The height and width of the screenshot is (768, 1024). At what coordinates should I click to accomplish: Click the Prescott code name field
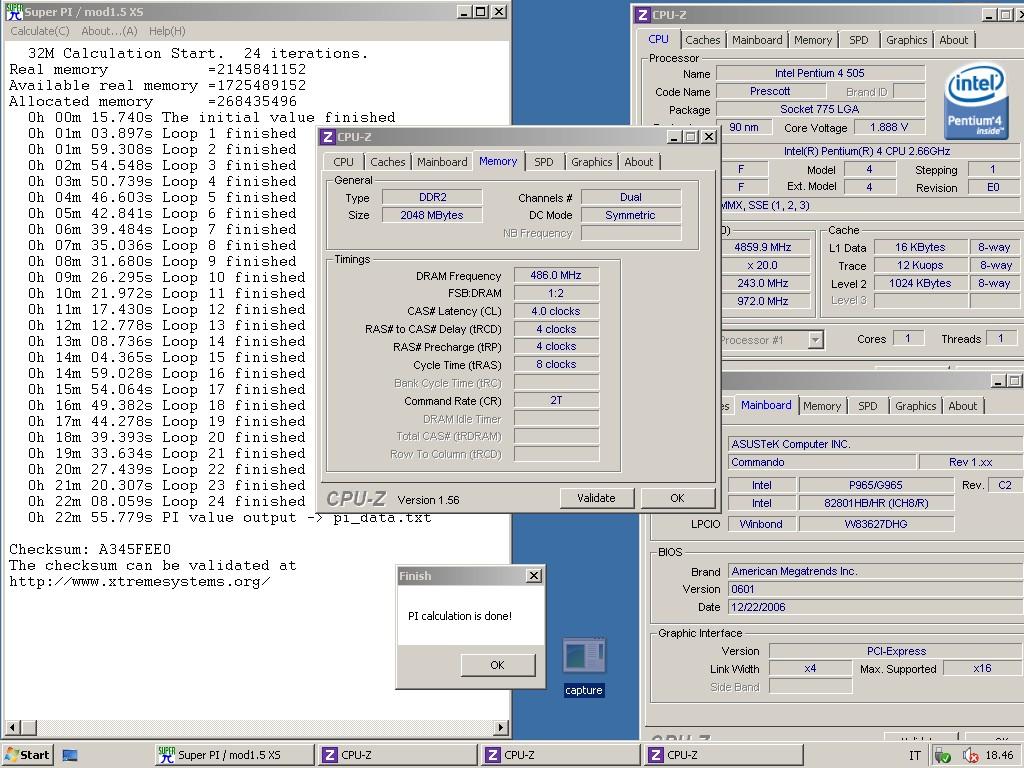(x=770, y=91)
